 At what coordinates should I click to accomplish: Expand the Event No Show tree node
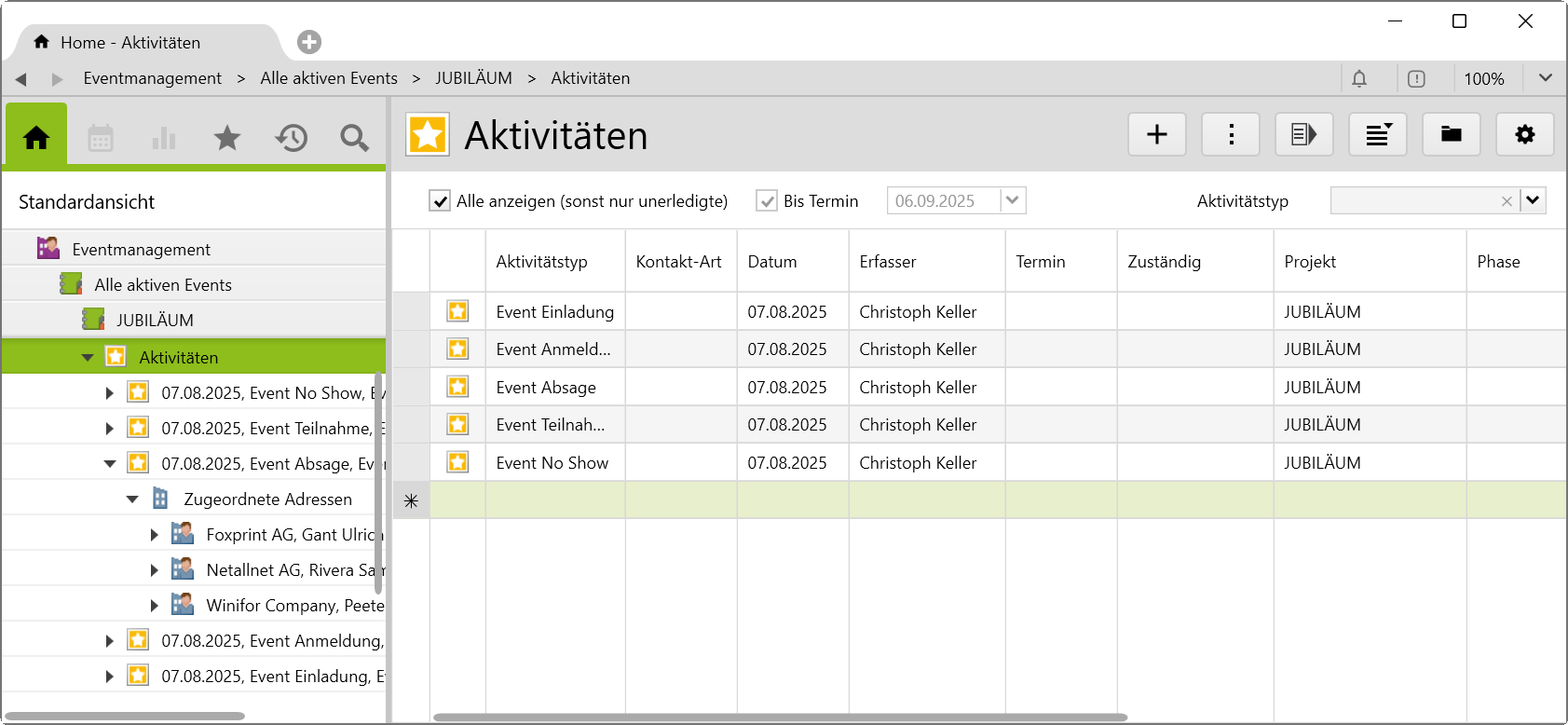(x=110, y=393)
